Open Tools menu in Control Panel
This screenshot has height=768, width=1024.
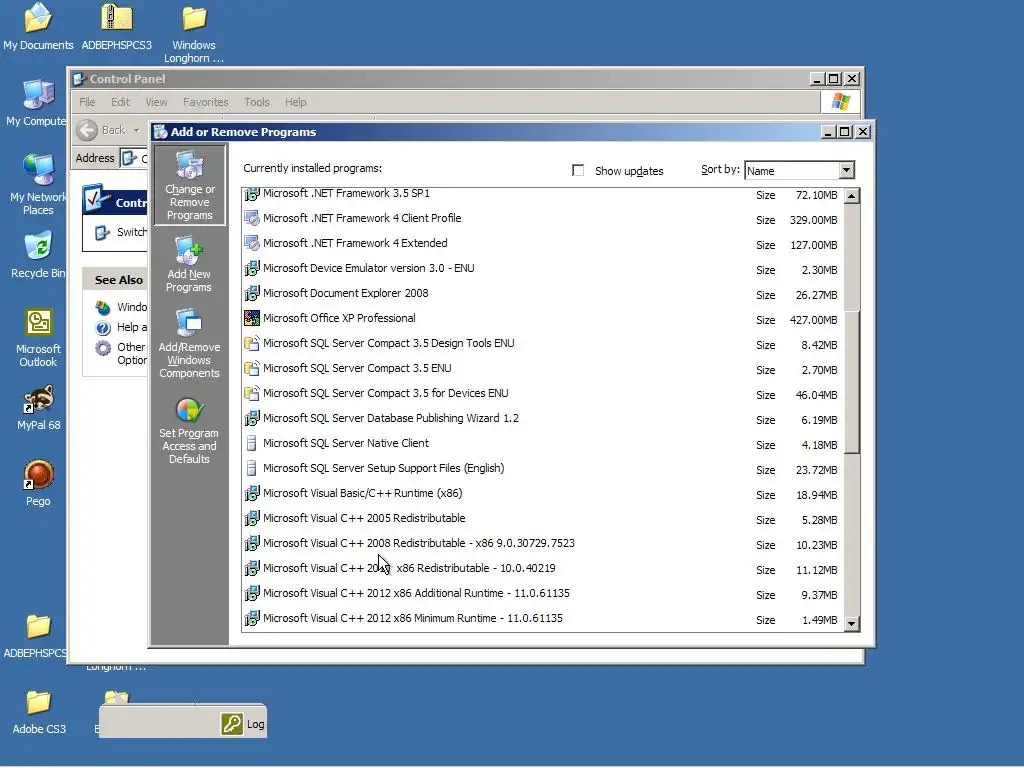click(x=257, y=102)
